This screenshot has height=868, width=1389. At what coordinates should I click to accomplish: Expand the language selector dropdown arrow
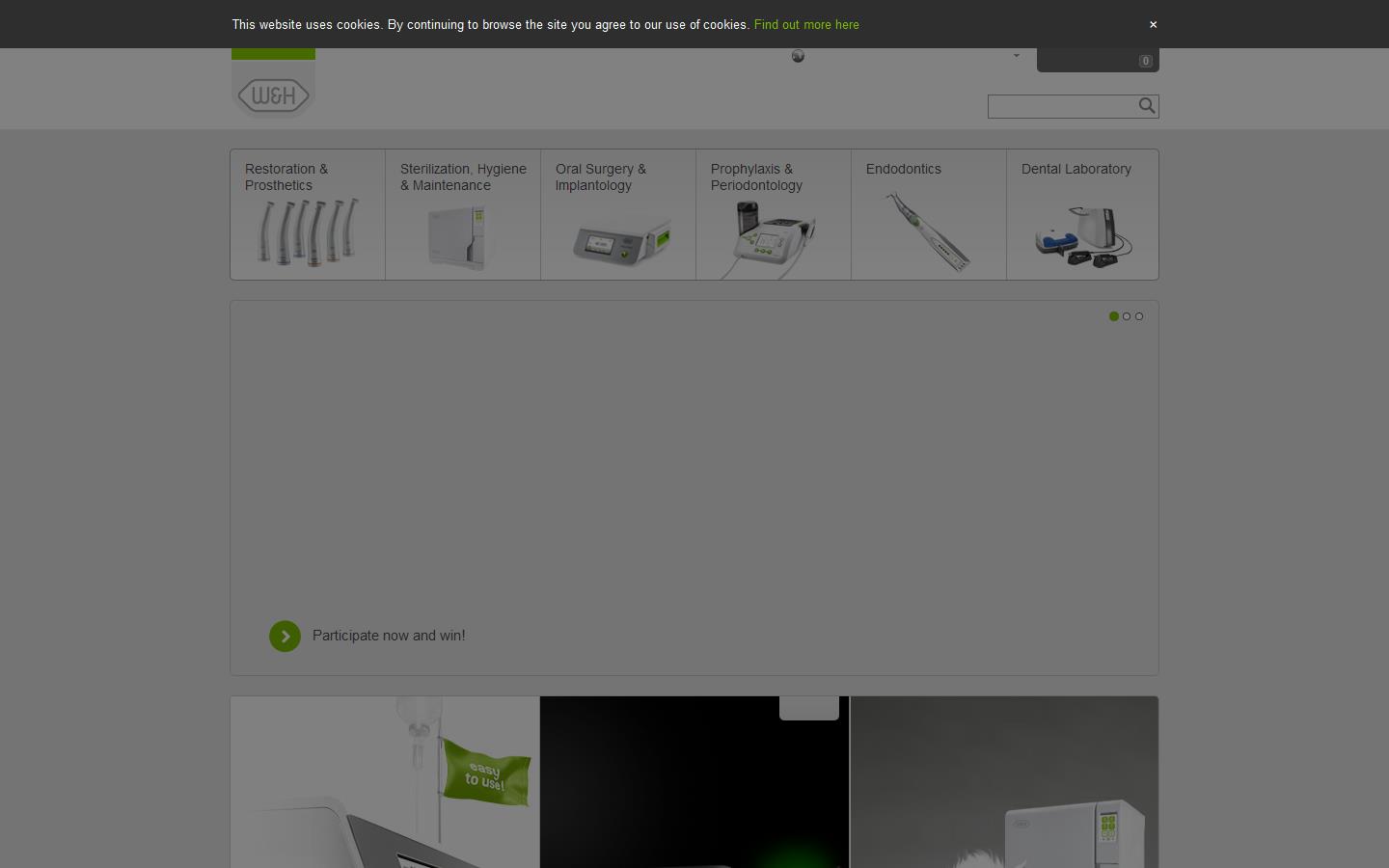1016,56
